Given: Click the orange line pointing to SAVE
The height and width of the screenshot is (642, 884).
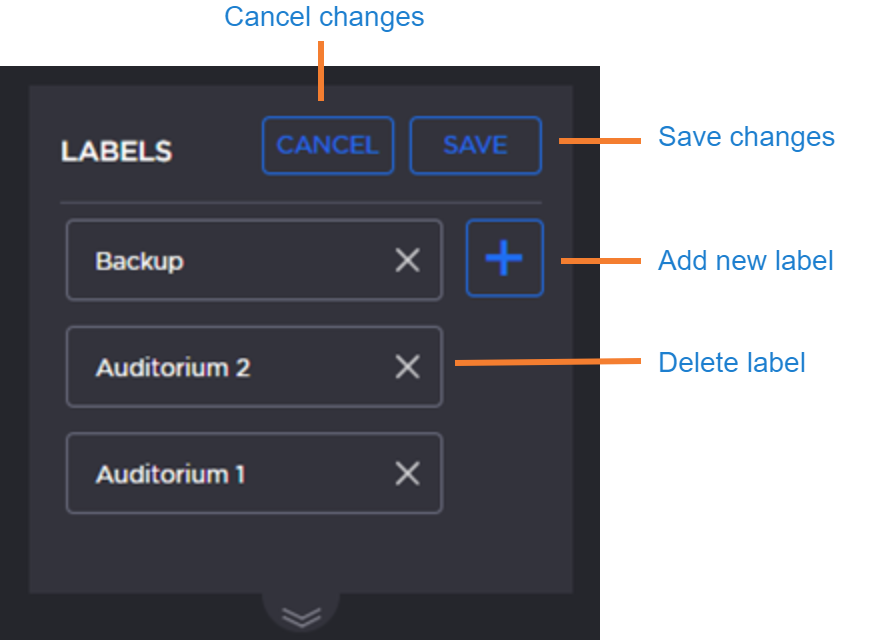Looking at the screenshot, I should [x=598, y=140].
